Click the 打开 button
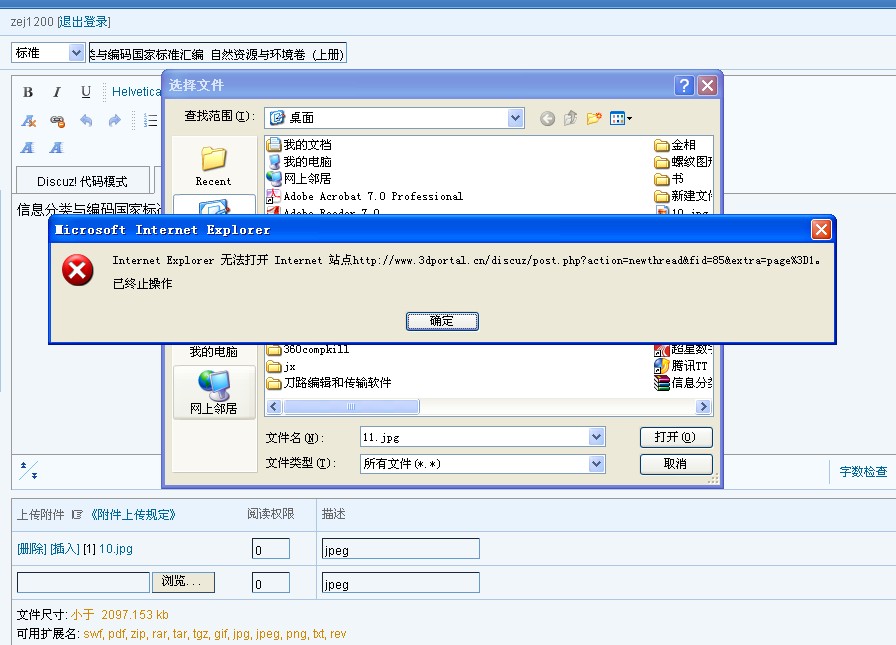Viewport: 896px width, 645px height. coord(676,437)
